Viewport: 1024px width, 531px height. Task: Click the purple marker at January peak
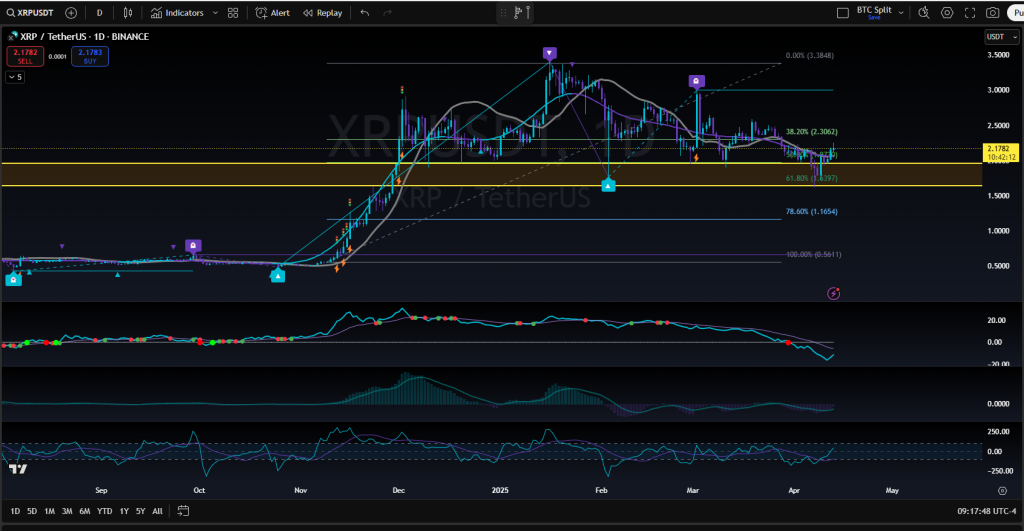pos(549,54)
